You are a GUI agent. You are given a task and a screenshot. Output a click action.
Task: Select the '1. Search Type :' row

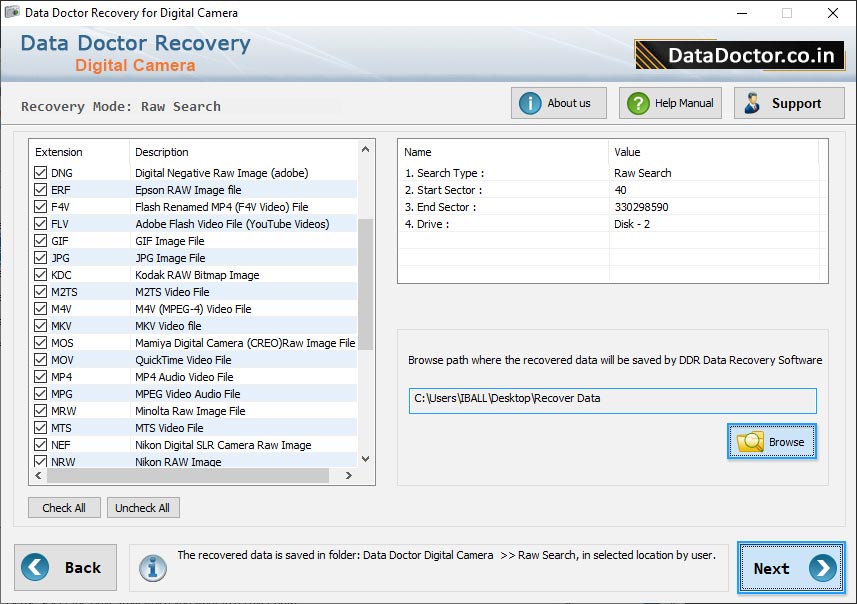click(x=609, y=173)
